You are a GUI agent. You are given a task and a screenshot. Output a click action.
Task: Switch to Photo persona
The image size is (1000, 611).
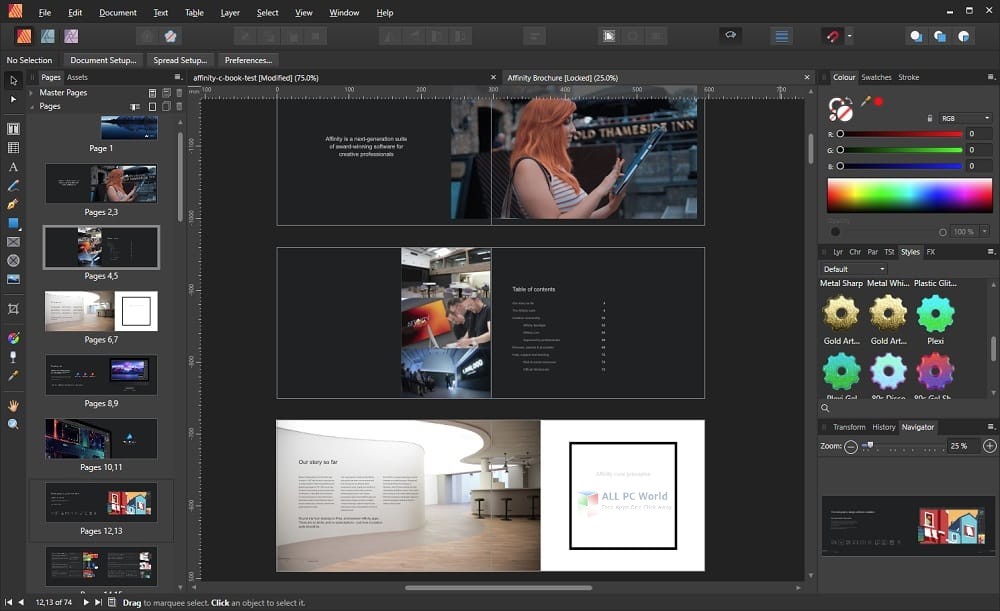(71, 36)
